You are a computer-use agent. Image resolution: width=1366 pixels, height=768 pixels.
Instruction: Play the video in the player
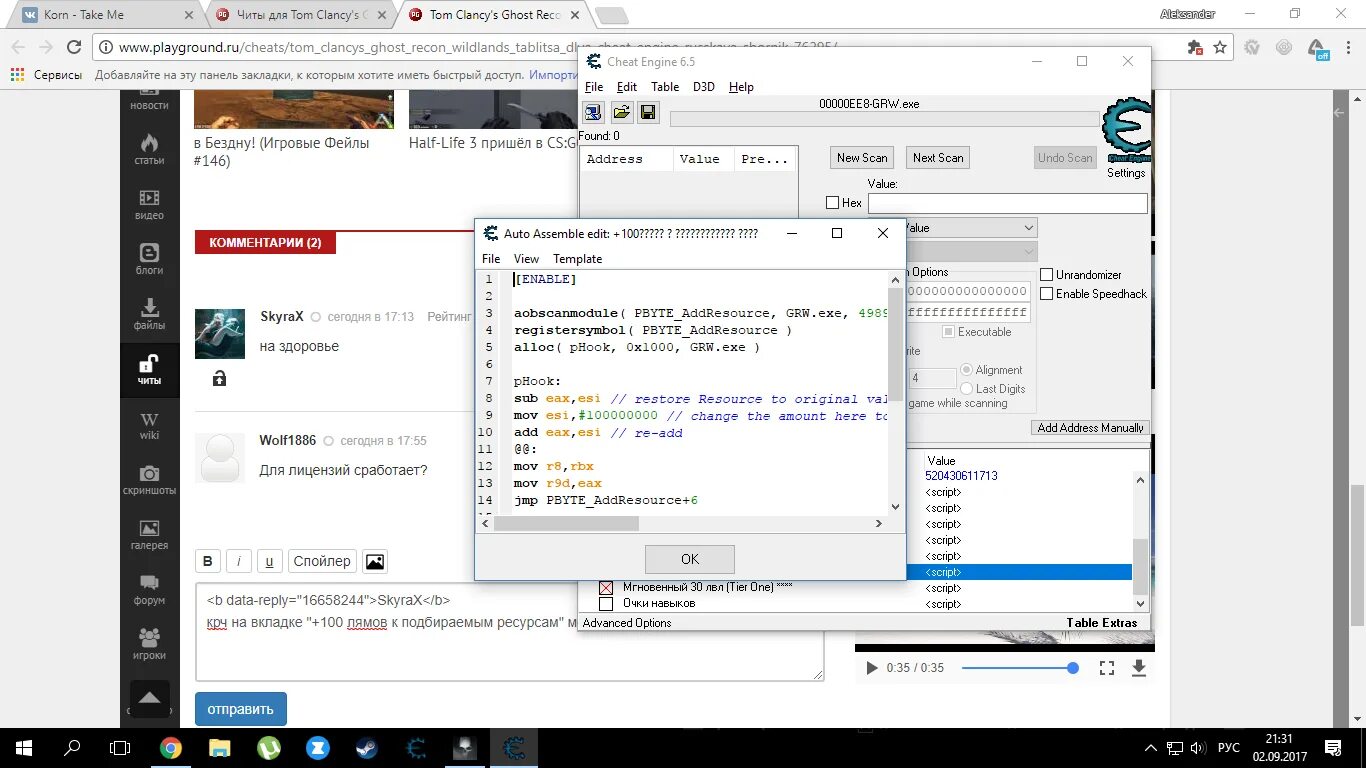871,668
